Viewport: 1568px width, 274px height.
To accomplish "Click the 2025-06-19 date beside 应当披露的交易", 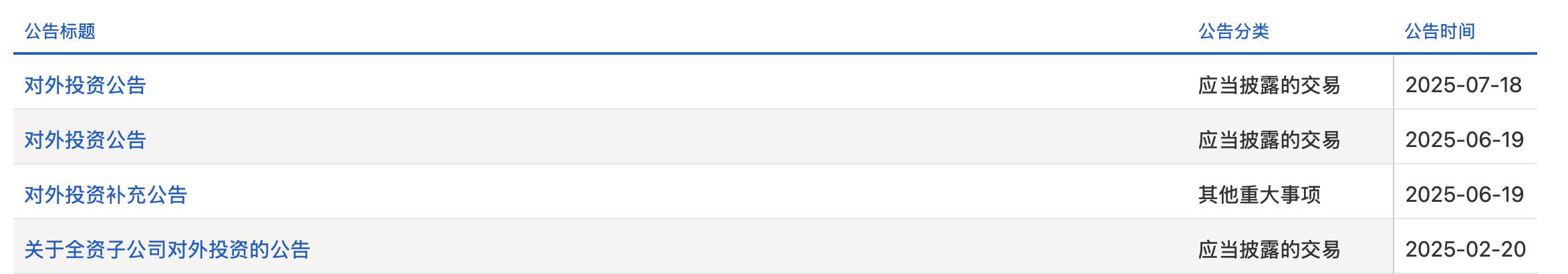I will click(1464, 140).
